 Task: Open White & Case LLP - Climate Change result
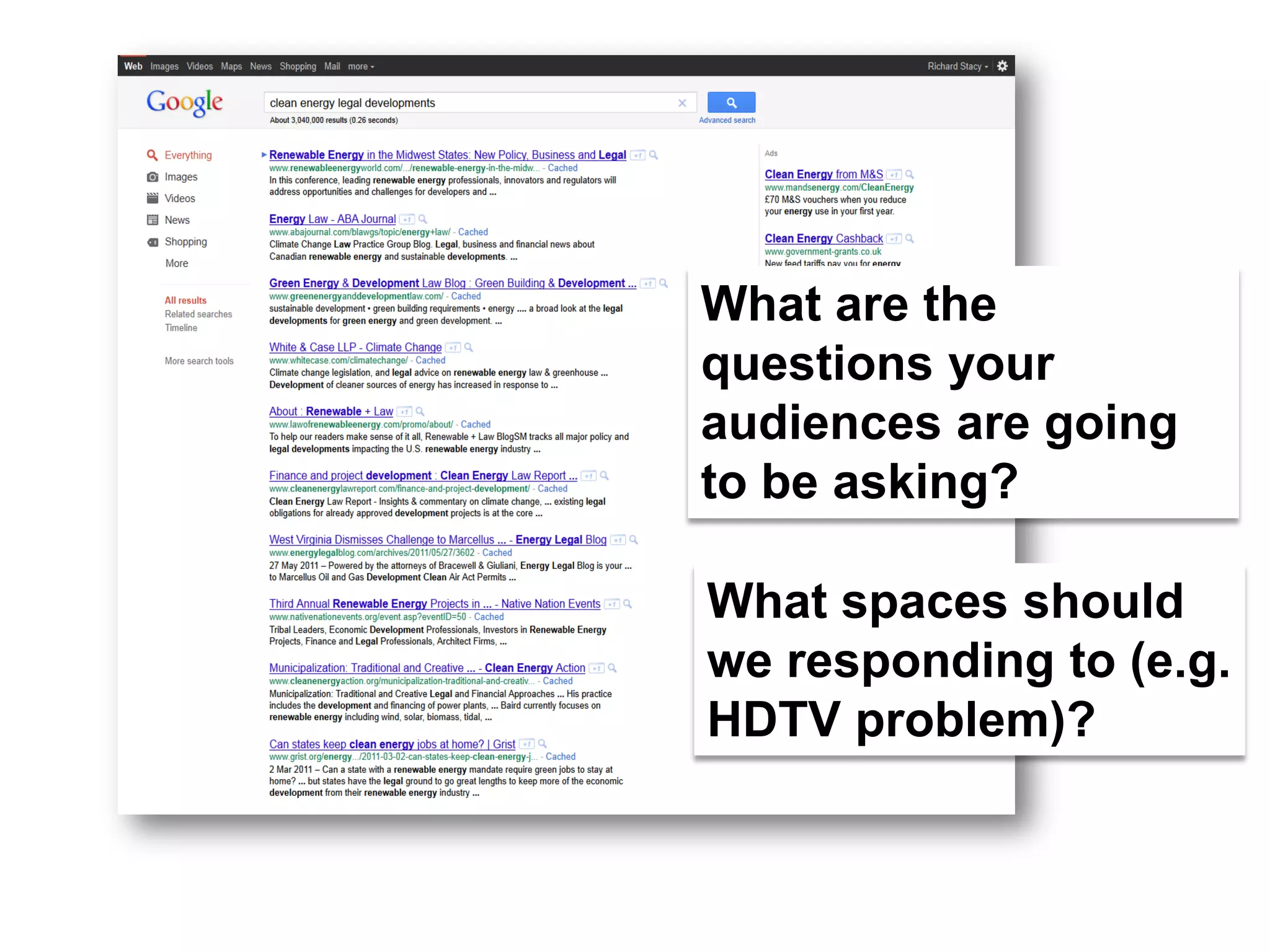click(x=355, y=347)
